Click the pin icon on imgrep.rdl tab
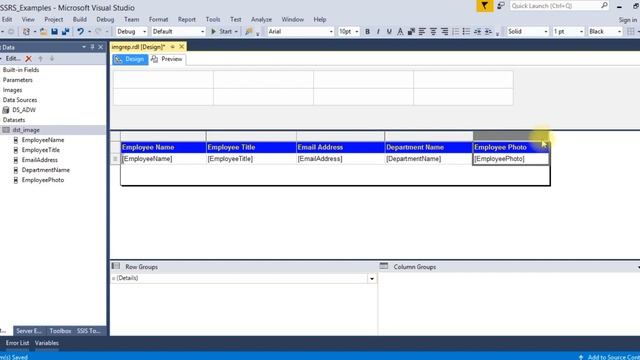Screen dimensions: 640x360 point(173,47)
